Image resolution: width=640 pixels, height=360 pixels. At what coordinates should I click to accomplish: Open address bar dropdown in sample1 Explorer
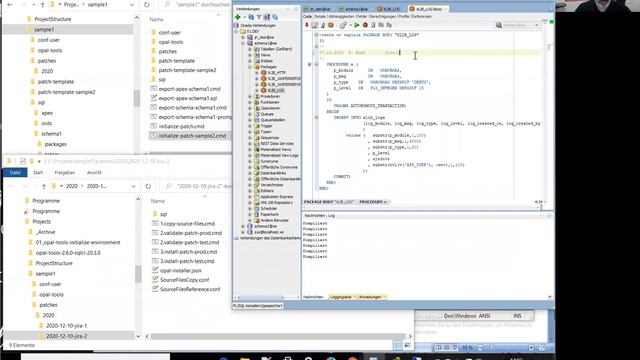(132, 5)
